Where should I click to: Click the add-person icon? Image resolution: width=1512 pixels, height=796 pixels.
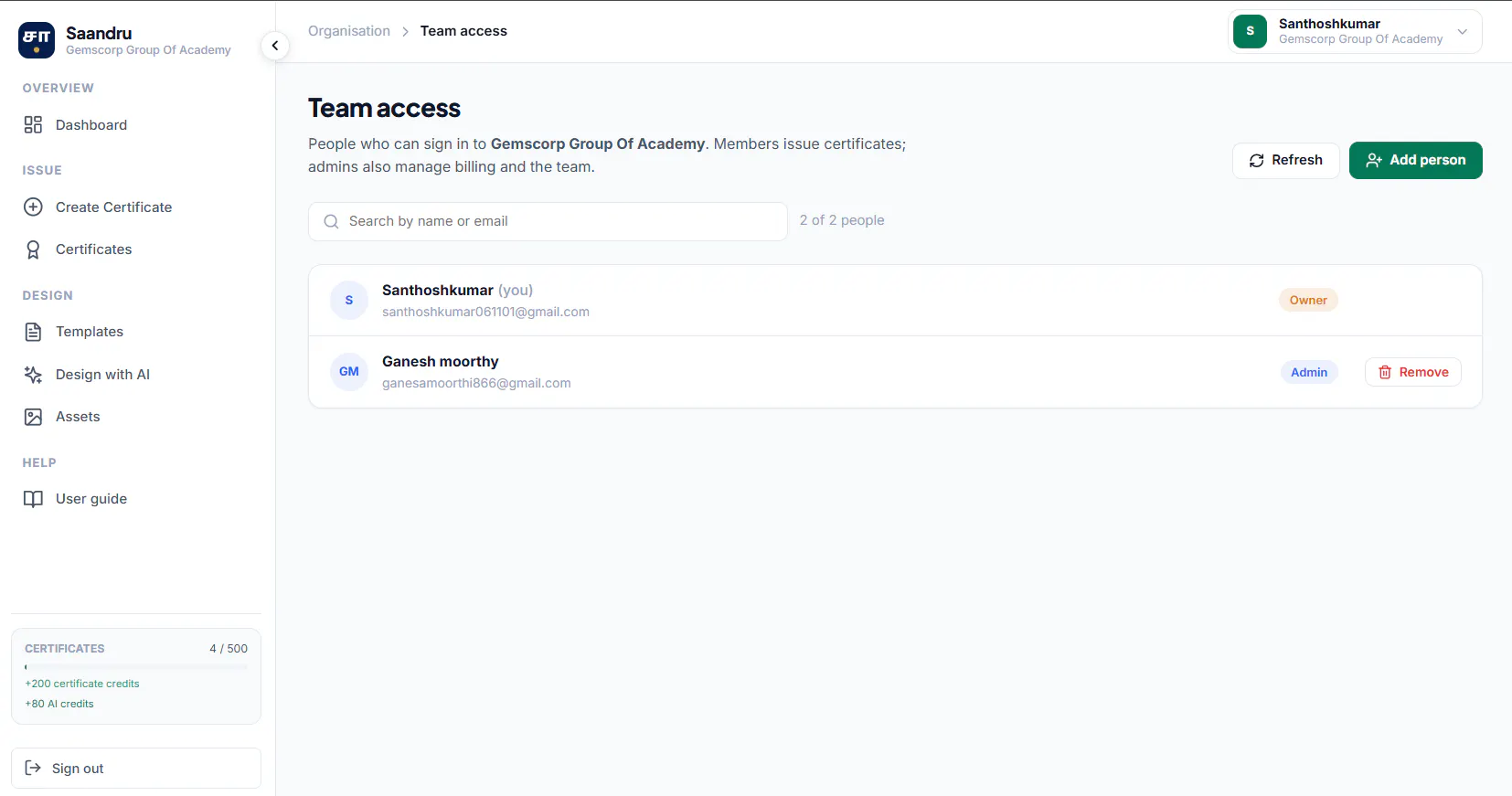tap(1374, 161)
